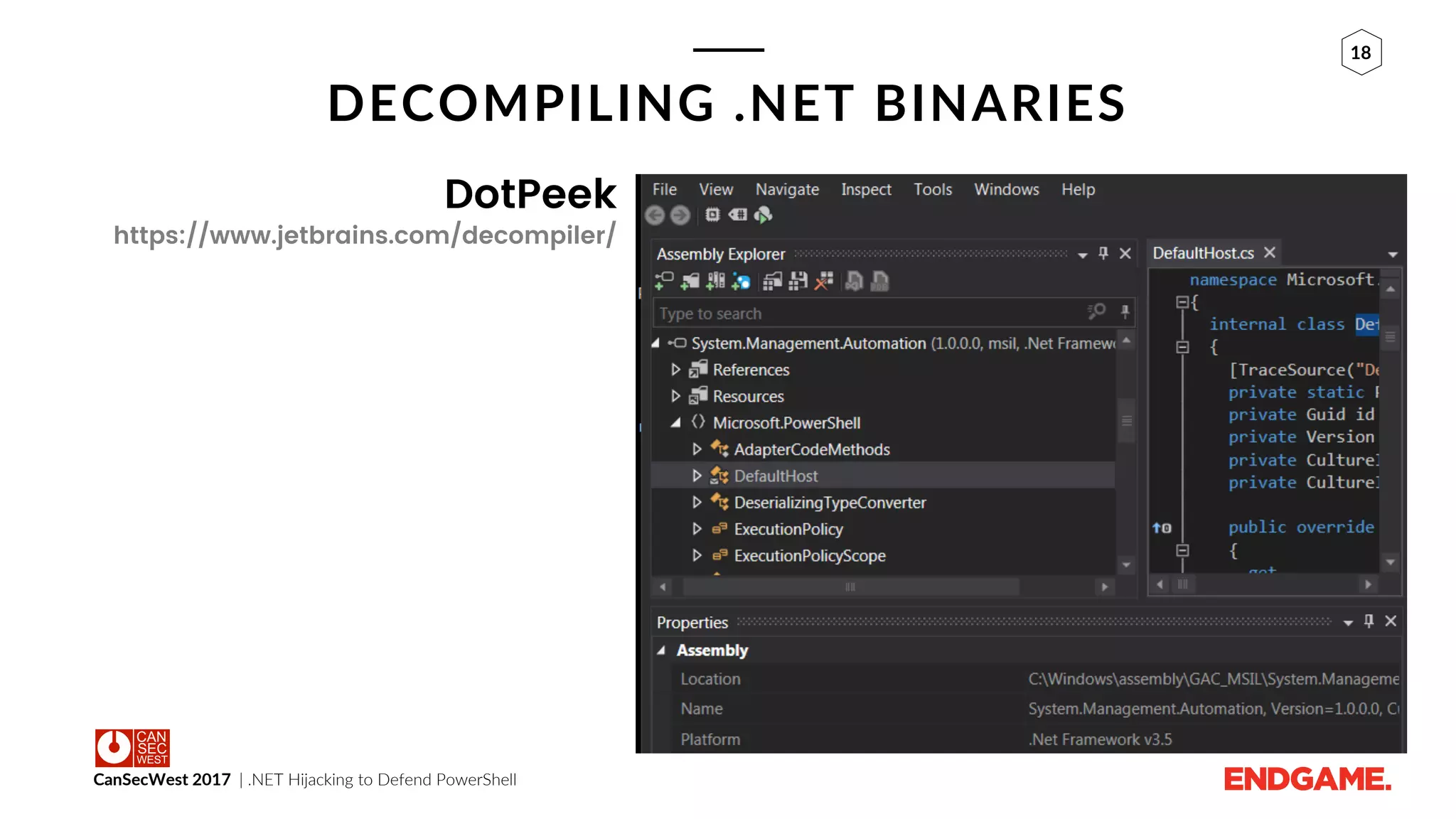Screen dimensions: 1456x819
Task: Select ExecutionPolicyScope in the tree
Action: [810, 555]
